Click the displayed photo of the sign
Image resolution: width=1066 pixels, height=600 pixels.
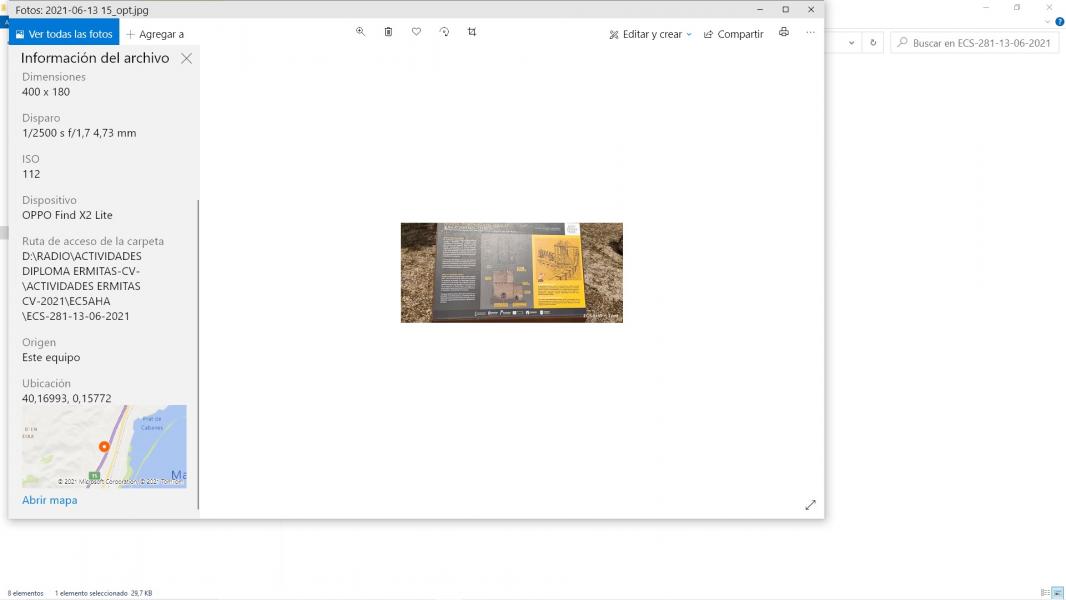point(511,272)
